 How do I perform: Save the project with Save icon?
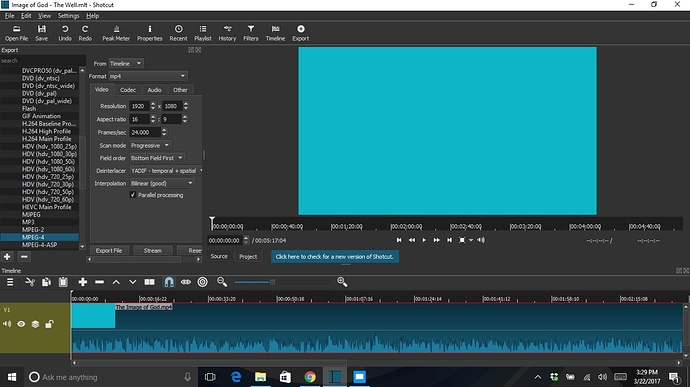[x=41, y=33]
